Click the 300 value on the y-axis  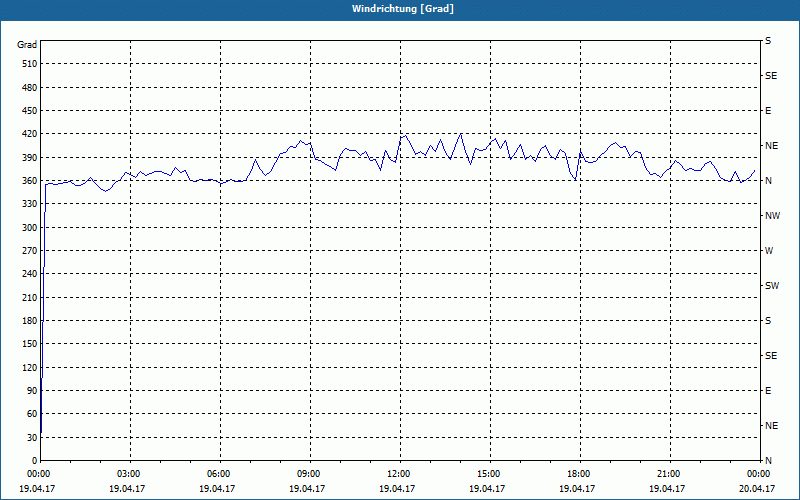[30, 228]
